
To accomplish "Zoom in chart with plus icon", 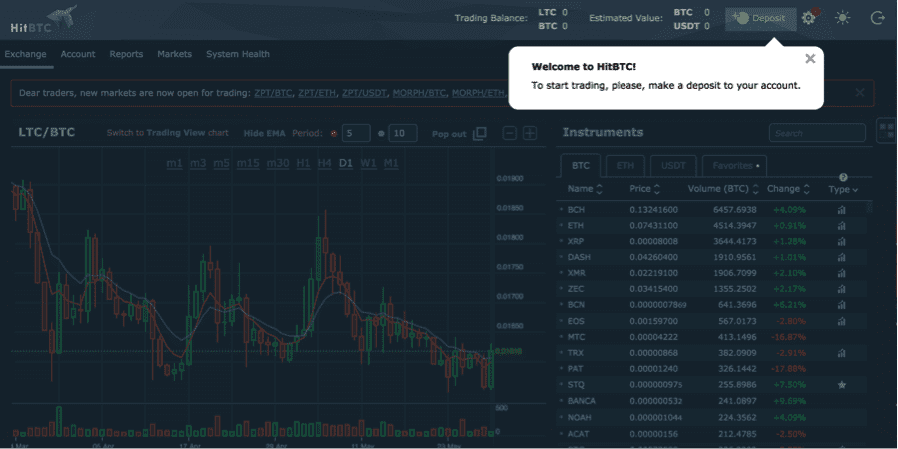I will (x=530, y=133).
